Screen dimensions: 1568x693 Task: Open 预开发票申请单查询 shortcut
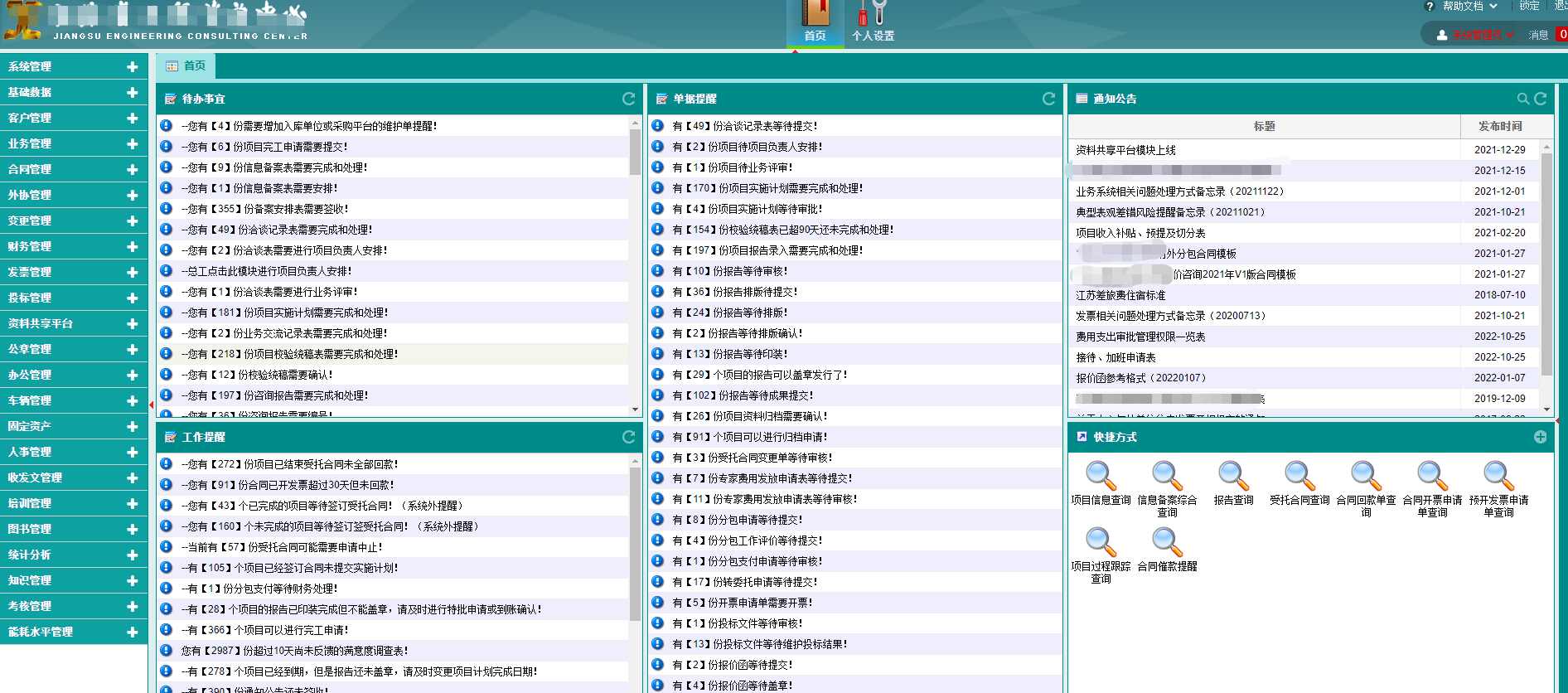(1498, 489)
